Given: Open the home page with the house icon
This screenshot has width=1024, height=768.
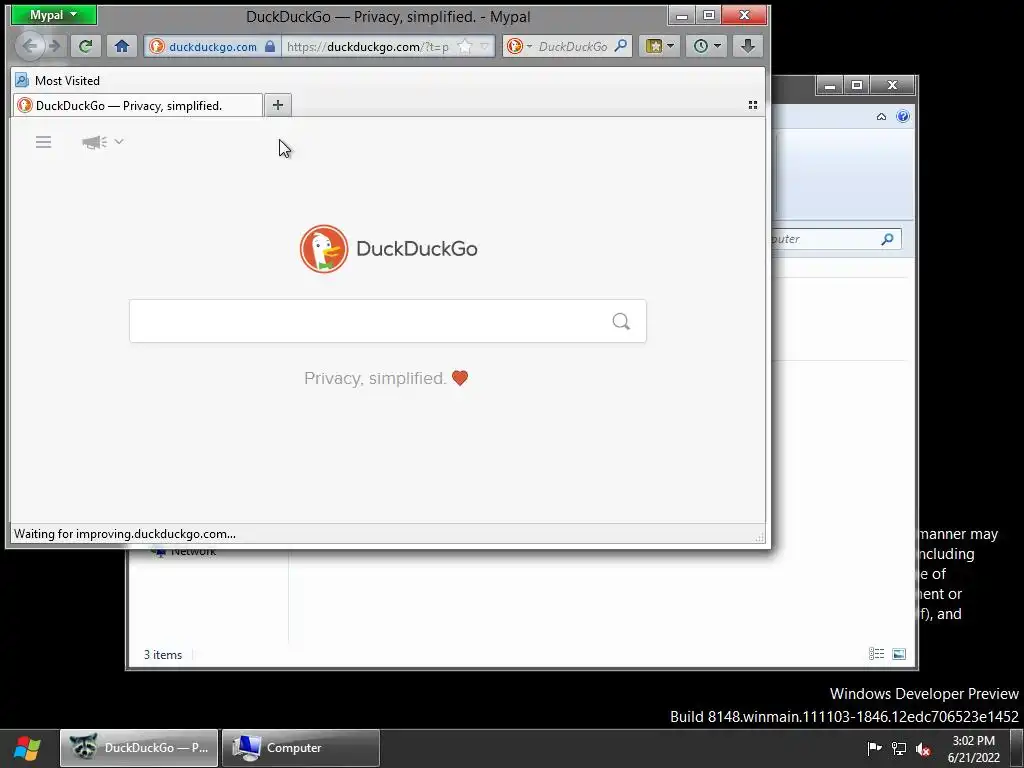Looking at the screenshot, I should (121, 46).
